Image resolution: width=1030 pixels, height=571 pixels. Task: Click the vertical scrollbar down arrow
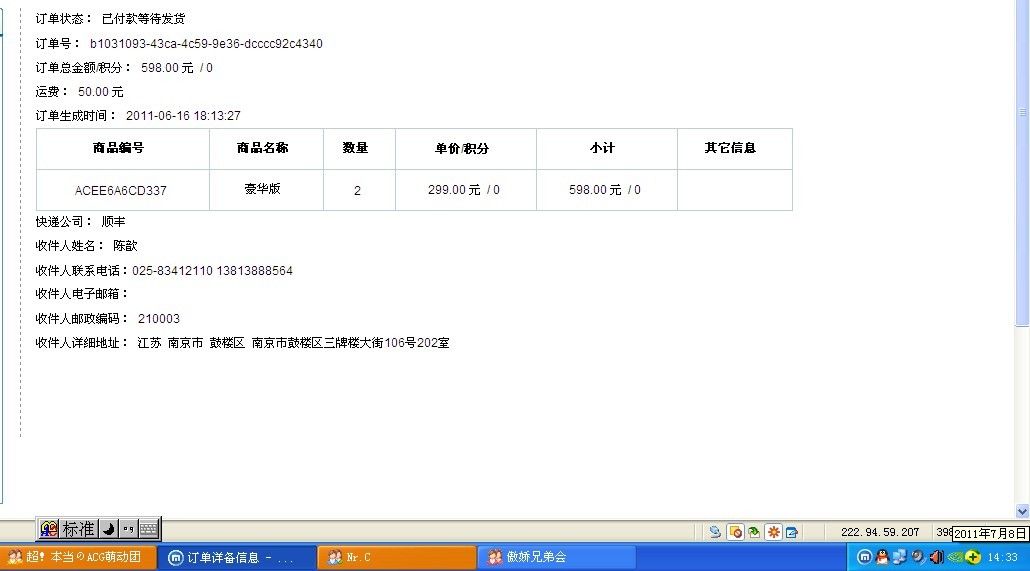point(1023,511)
